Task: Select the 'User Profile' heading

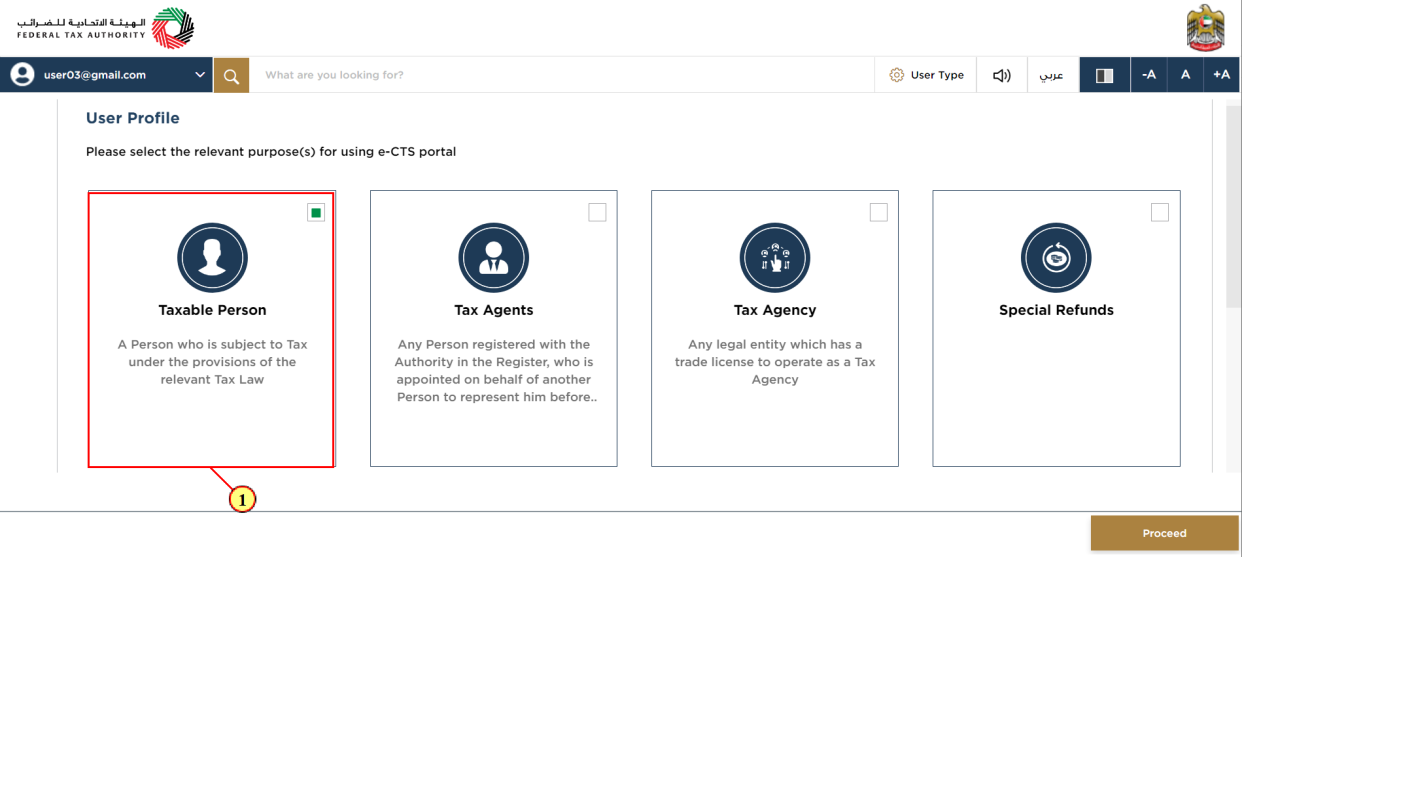Action: click(133, 118)
